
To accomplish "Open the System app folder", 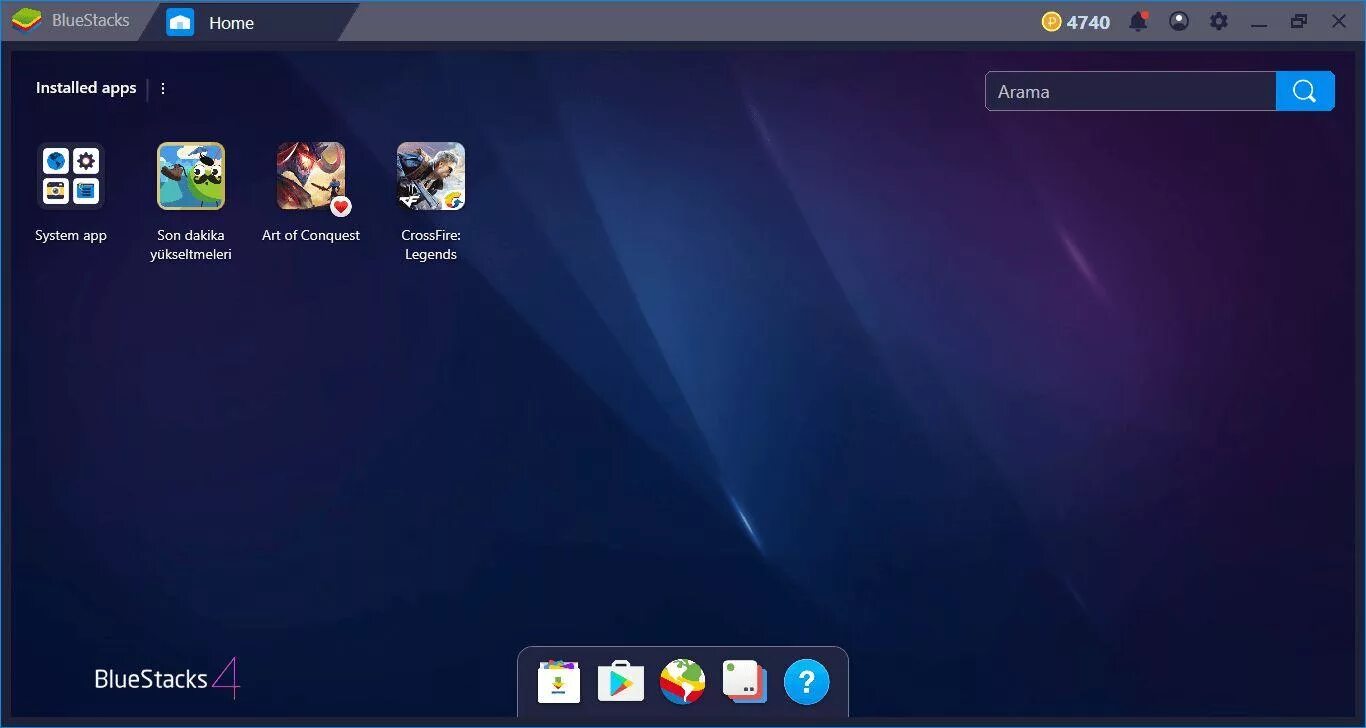I will (x=71, y=176).
